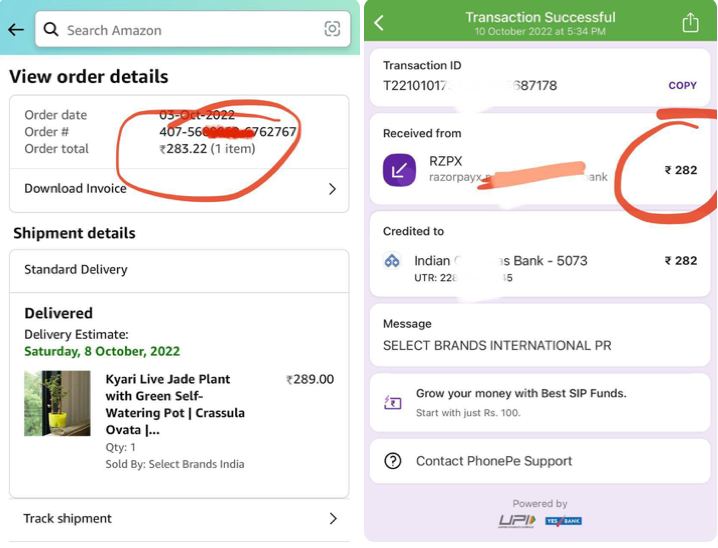Expand Download Invoice chevron arrow

(x=332, y=189)
